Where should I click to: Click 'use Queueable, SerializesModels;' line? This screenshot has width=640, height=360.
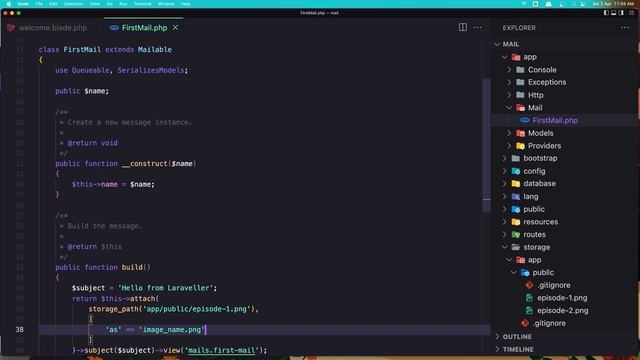(x=122, y=70)
